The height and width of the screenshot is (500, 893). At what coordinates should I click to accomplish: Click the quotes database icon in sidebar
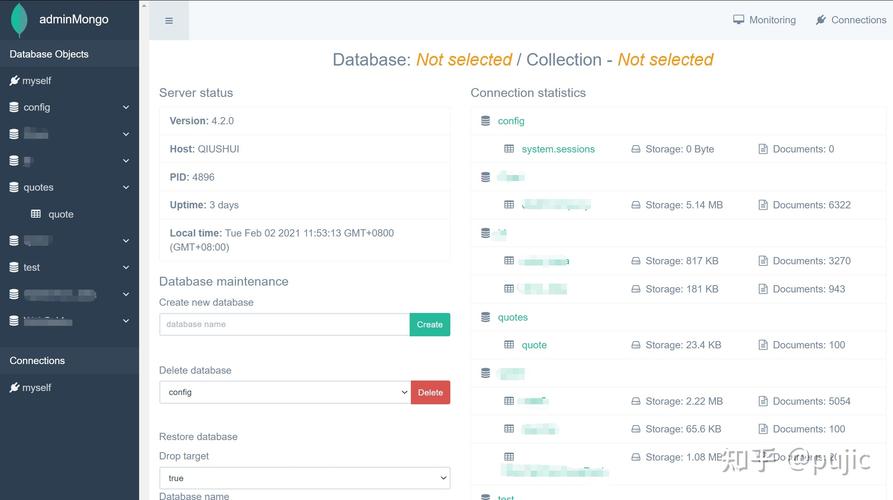(x=14, y=187)
